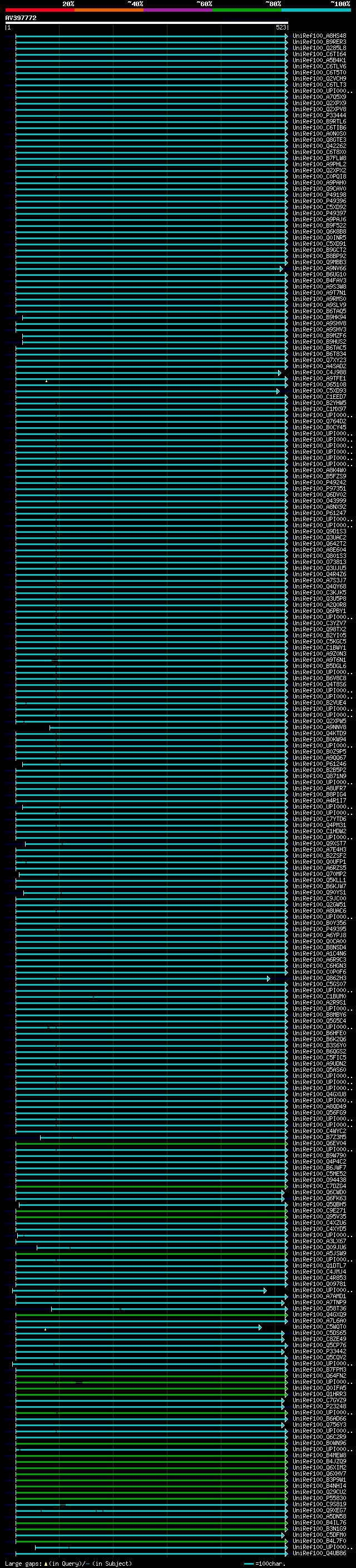This screenshot has width=356, height=1568.
Task: Select hit label UniRef100_Q65108
Action: pyautogui.click(x=319, y=385)
